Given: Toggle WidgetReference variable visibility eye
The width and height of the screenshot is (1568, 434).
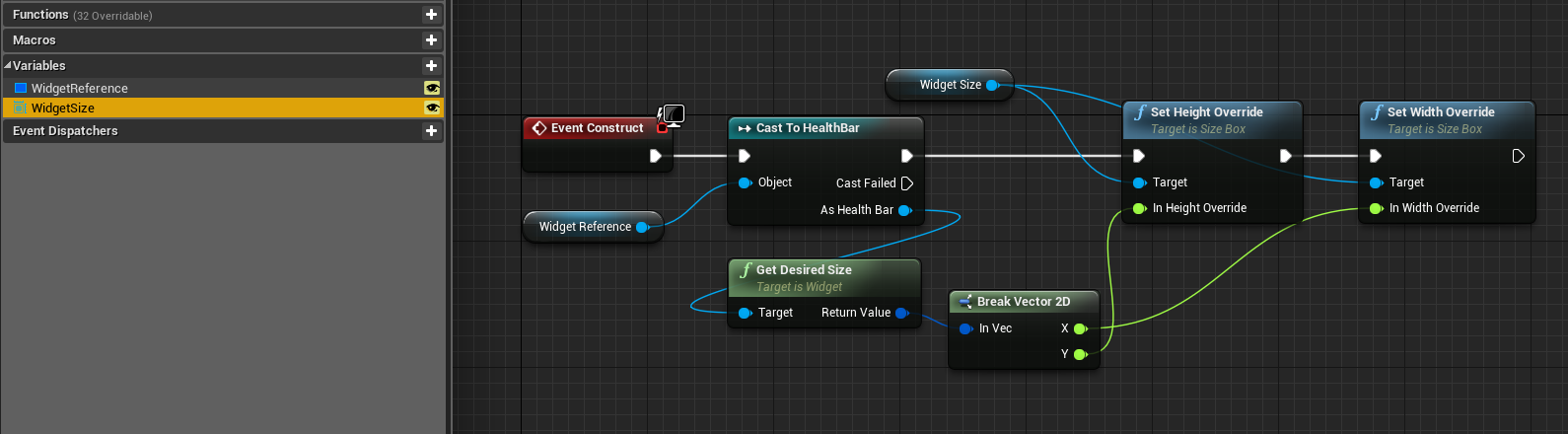Looking at the screenshot, I should click(432, 88).
